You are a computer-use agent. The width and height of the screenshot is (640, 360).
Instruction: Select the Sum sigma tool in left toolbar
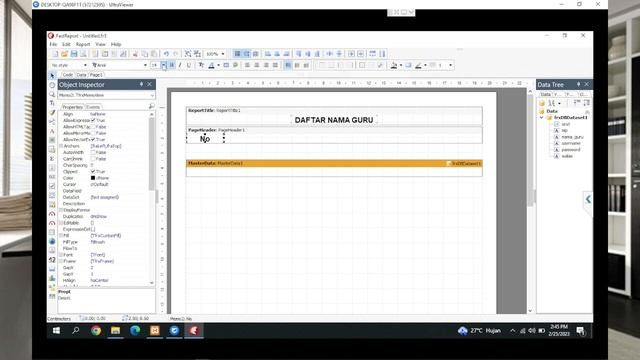pos(52,158)
